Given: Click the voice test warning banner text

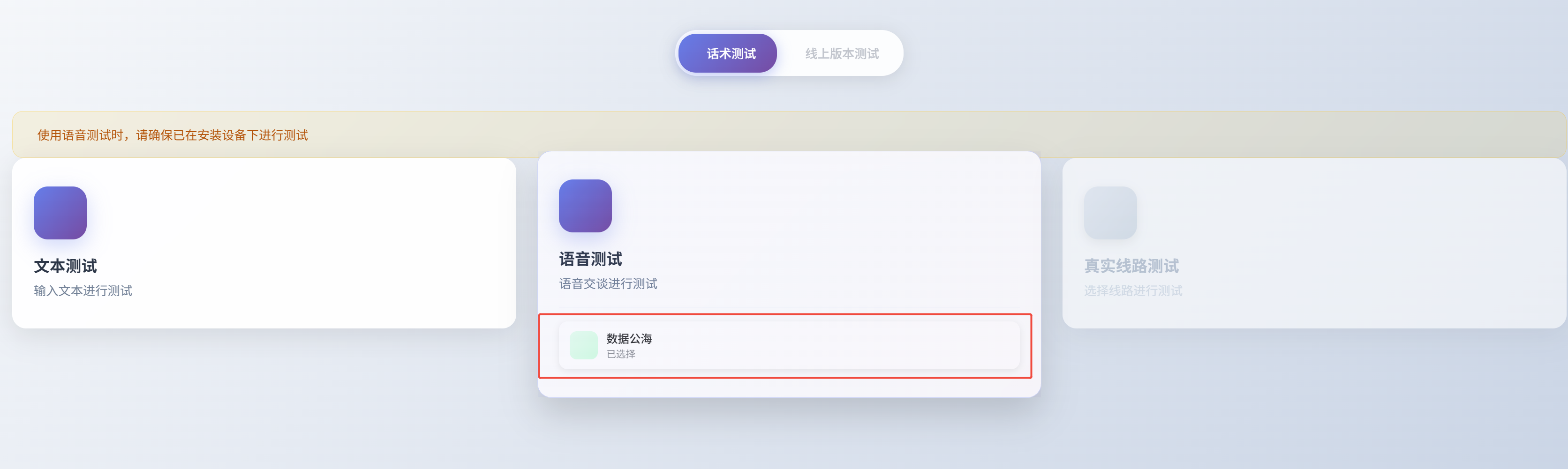Looking at the screenshot, I should pos(172,135).
